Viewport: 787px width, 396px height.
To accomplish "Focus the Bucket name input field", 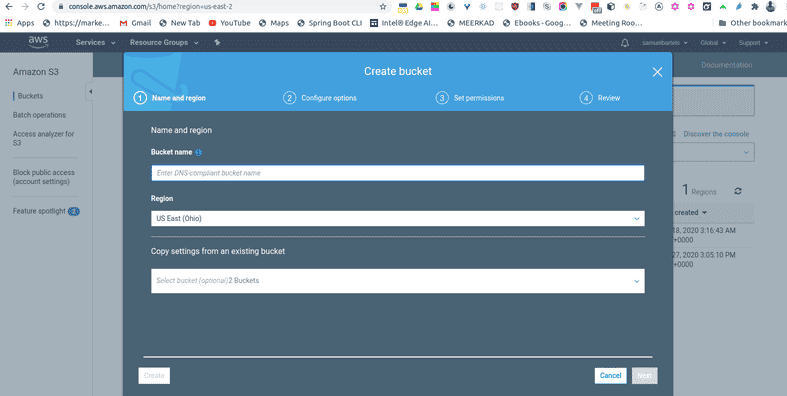I will tap(398, 173).
